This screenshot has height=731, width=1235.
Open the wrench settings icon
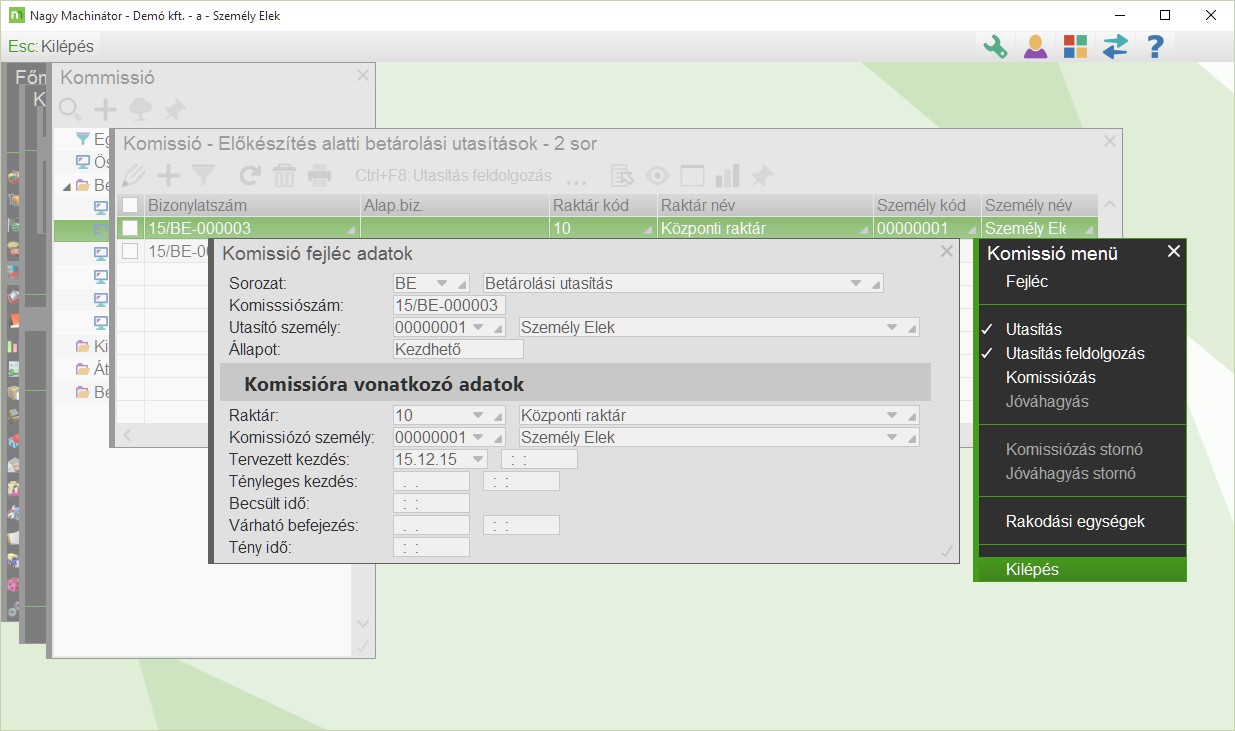pos(995,46)
